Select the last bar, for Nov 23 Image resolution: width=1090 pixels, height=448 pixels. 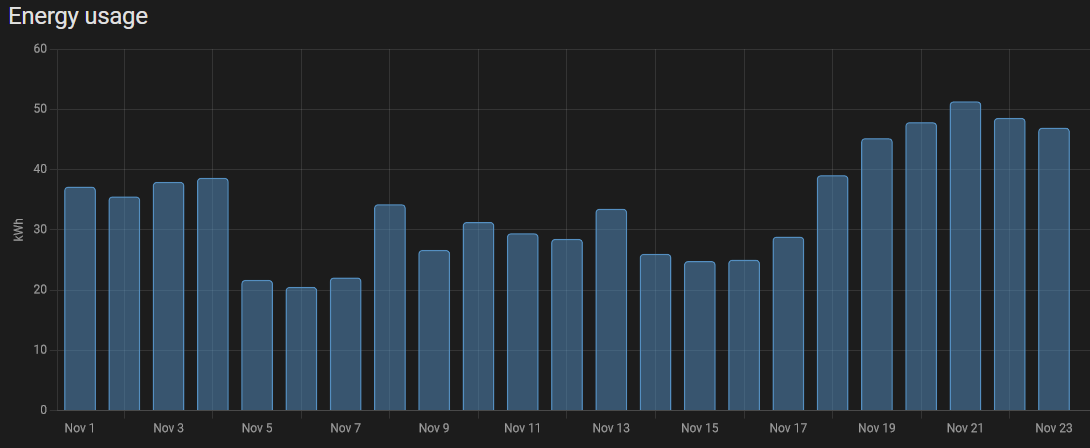click(x=1053, y=269)
